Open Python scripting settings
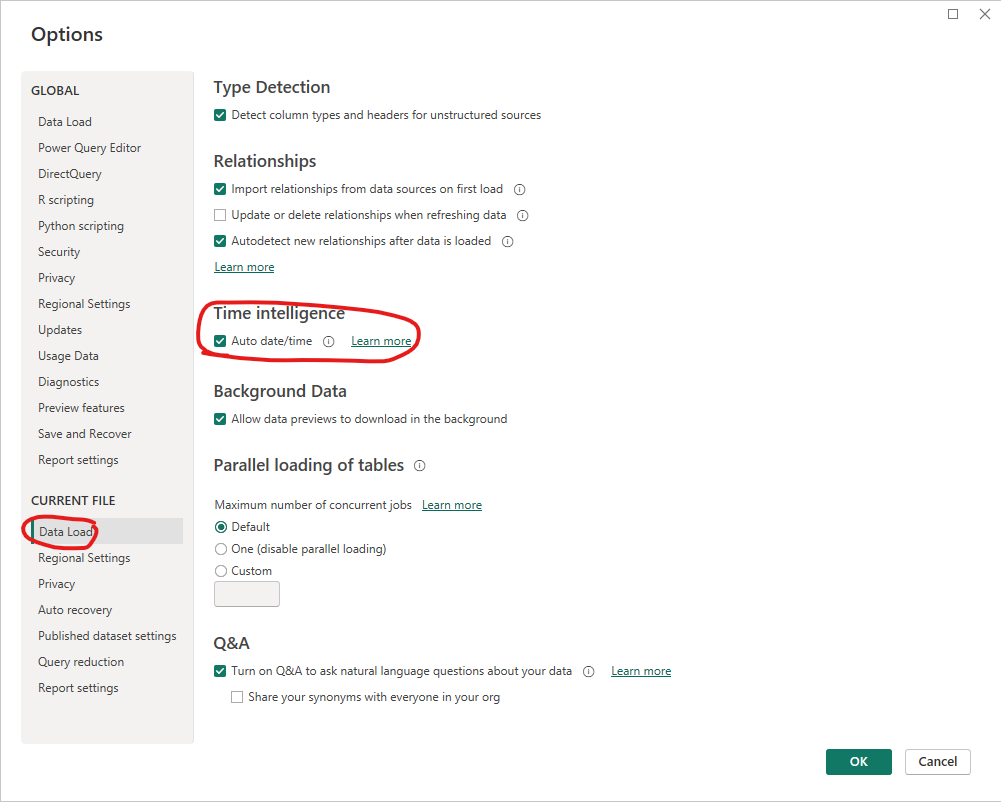 pyautogui.click(x=81, y=226)
